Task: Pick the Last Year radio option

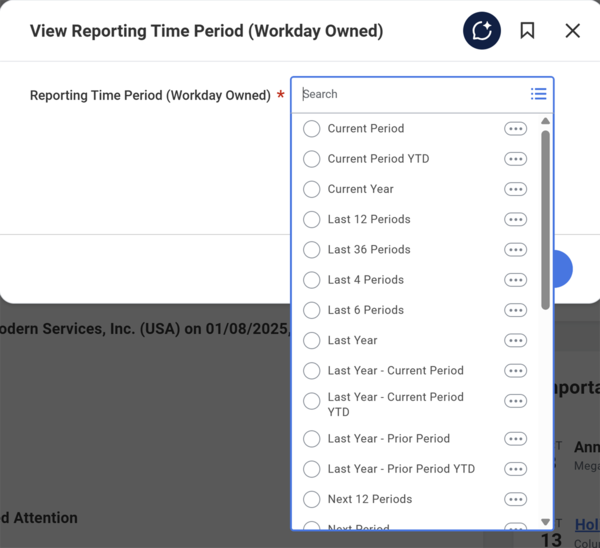Action: [311, 340]
